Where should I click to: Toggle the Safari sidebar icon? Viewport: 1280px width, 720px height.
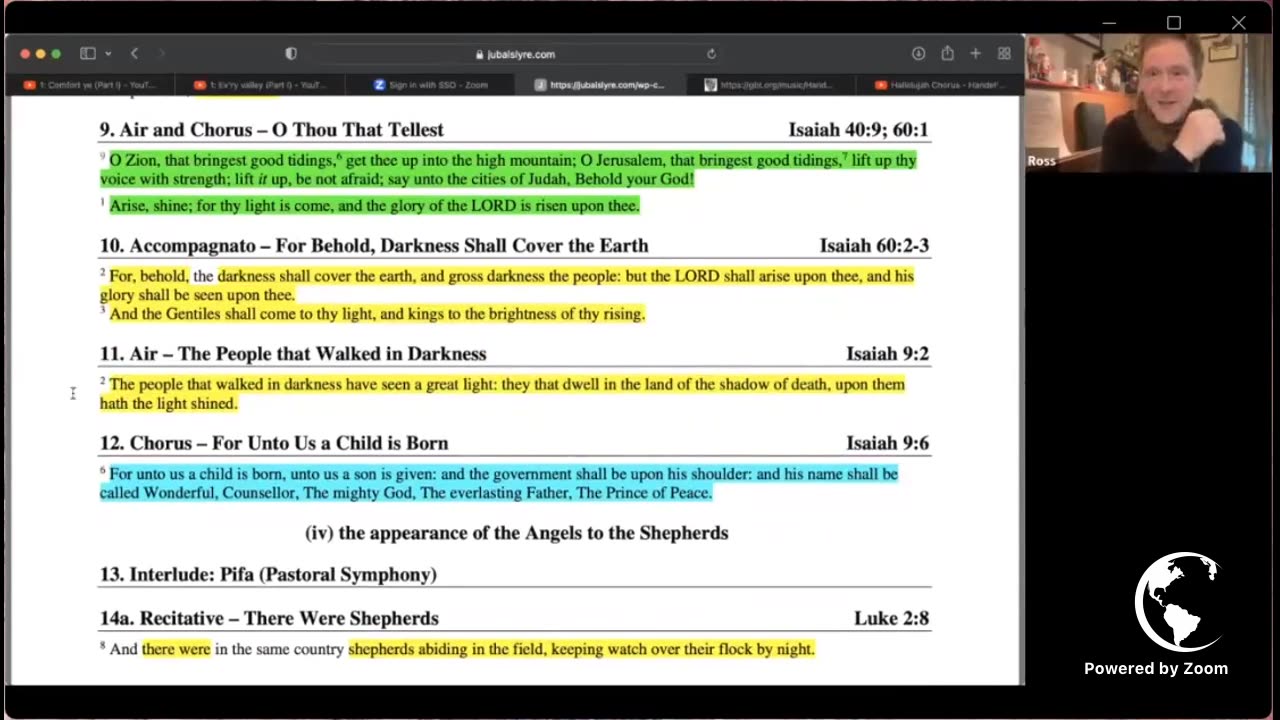87,54
